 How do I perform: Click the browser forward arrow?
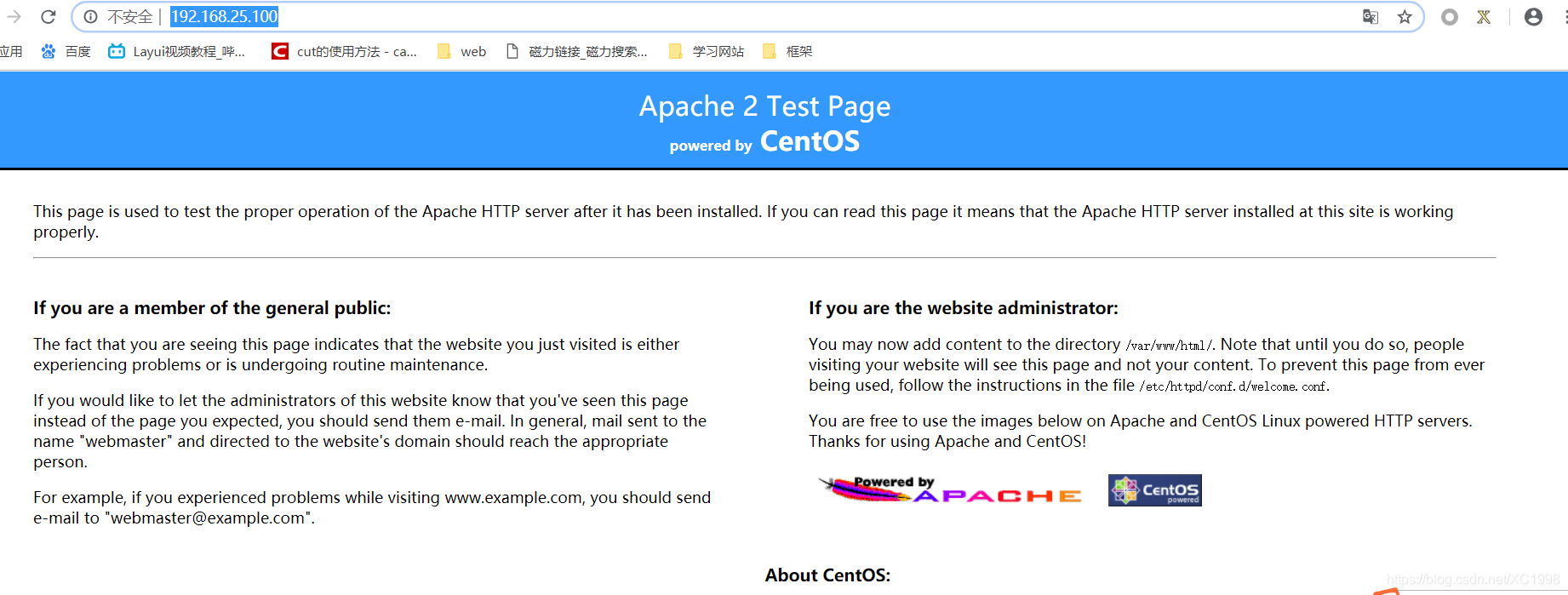[14, 16]
